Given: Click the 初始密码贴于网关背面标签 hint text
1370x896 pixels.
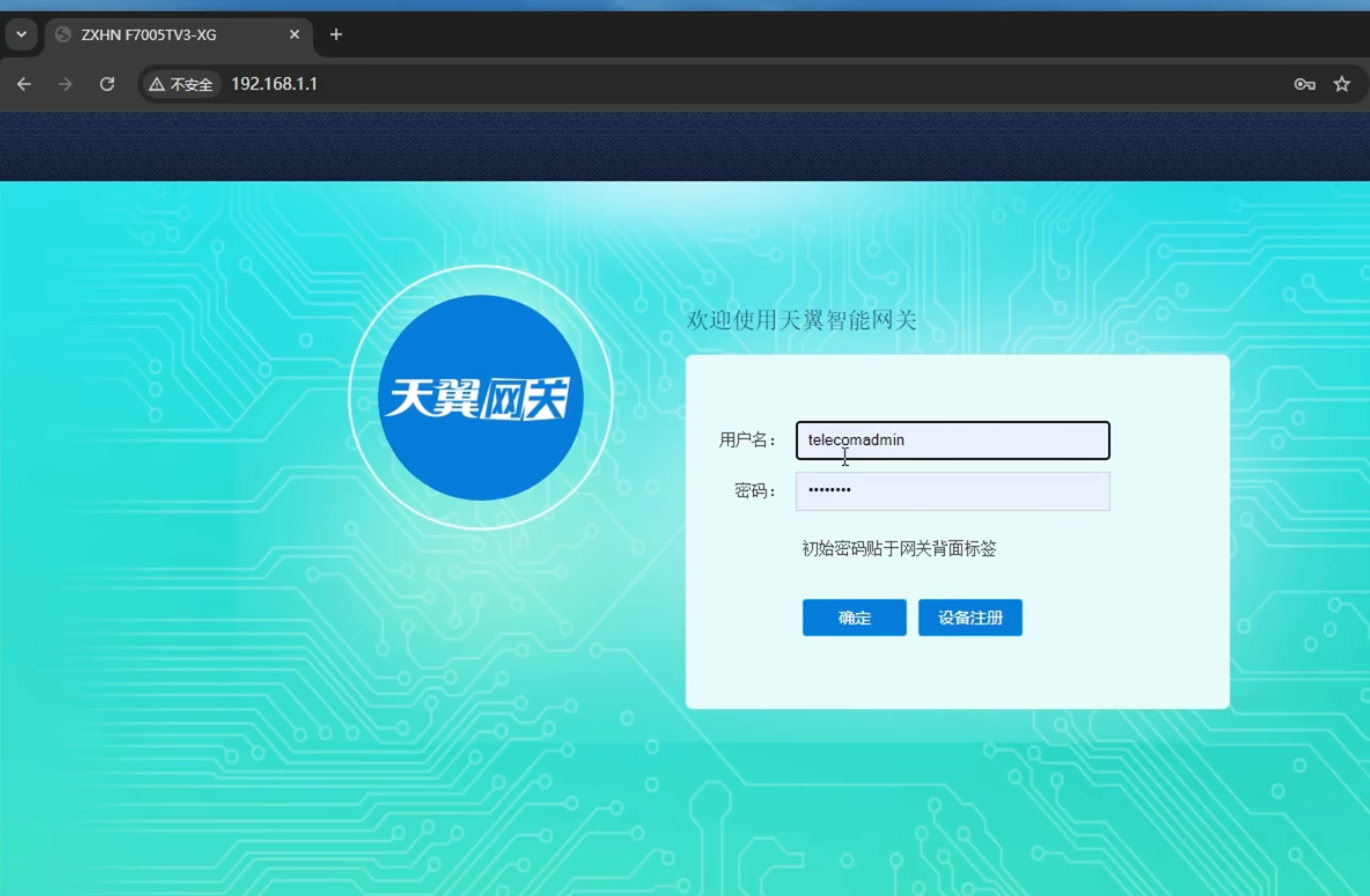Looking at the screenshot, I should click(899, 548).
